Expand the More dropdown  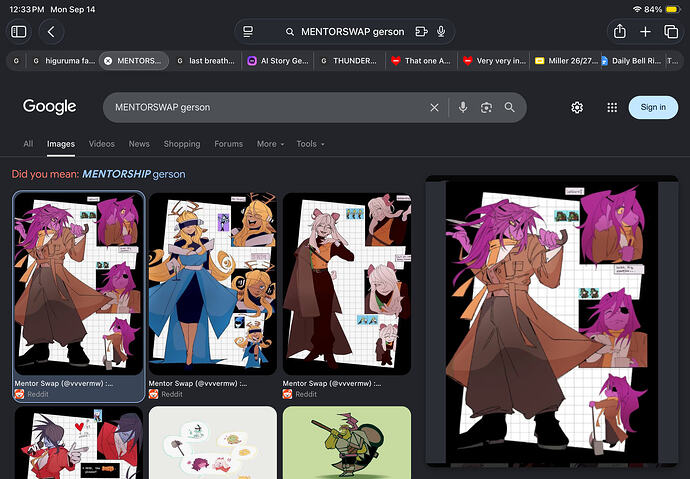tap(270, 144)
